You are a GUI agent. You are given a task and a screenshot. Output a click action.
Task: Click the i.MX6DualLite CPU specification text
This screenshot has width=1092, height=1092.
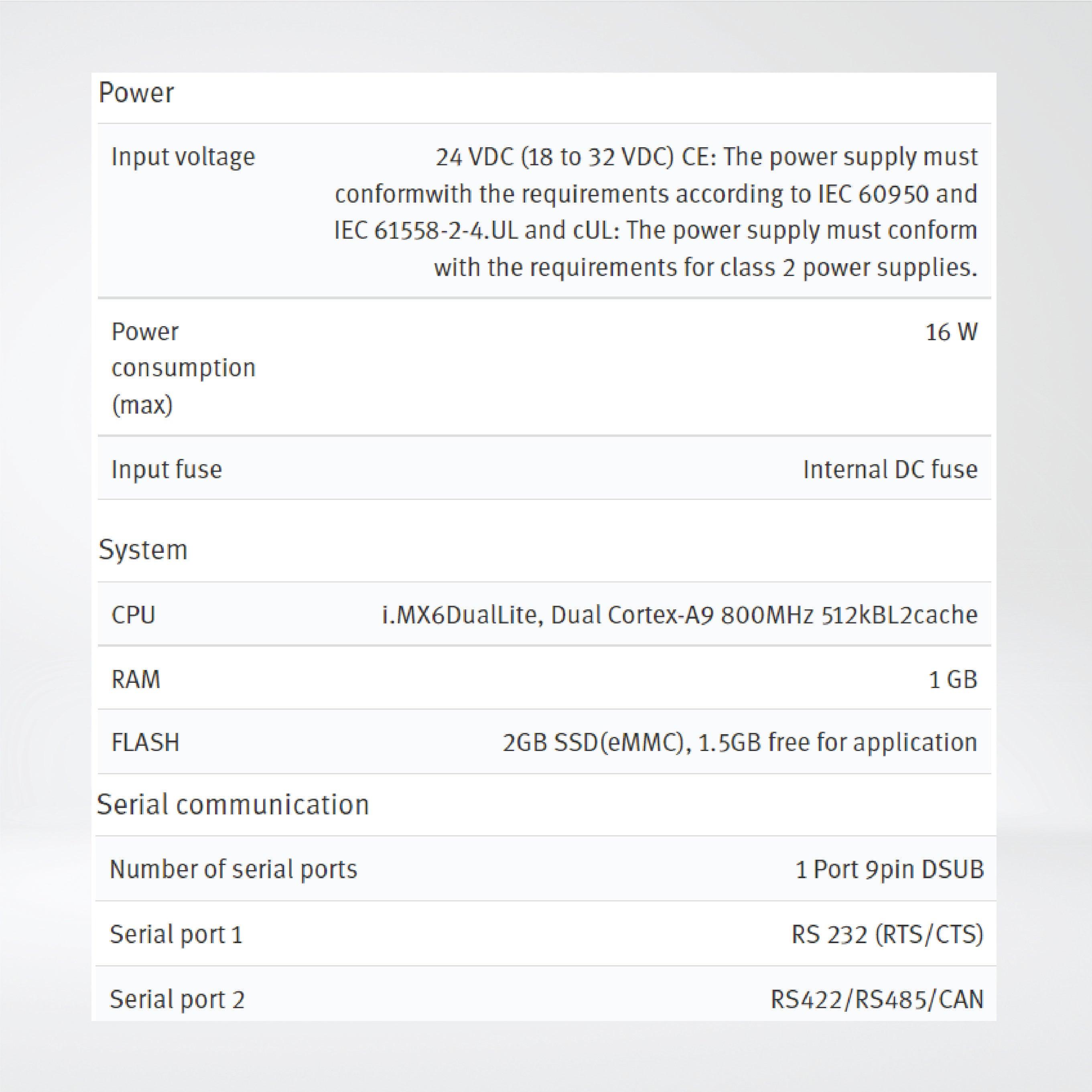click(680, 615)
